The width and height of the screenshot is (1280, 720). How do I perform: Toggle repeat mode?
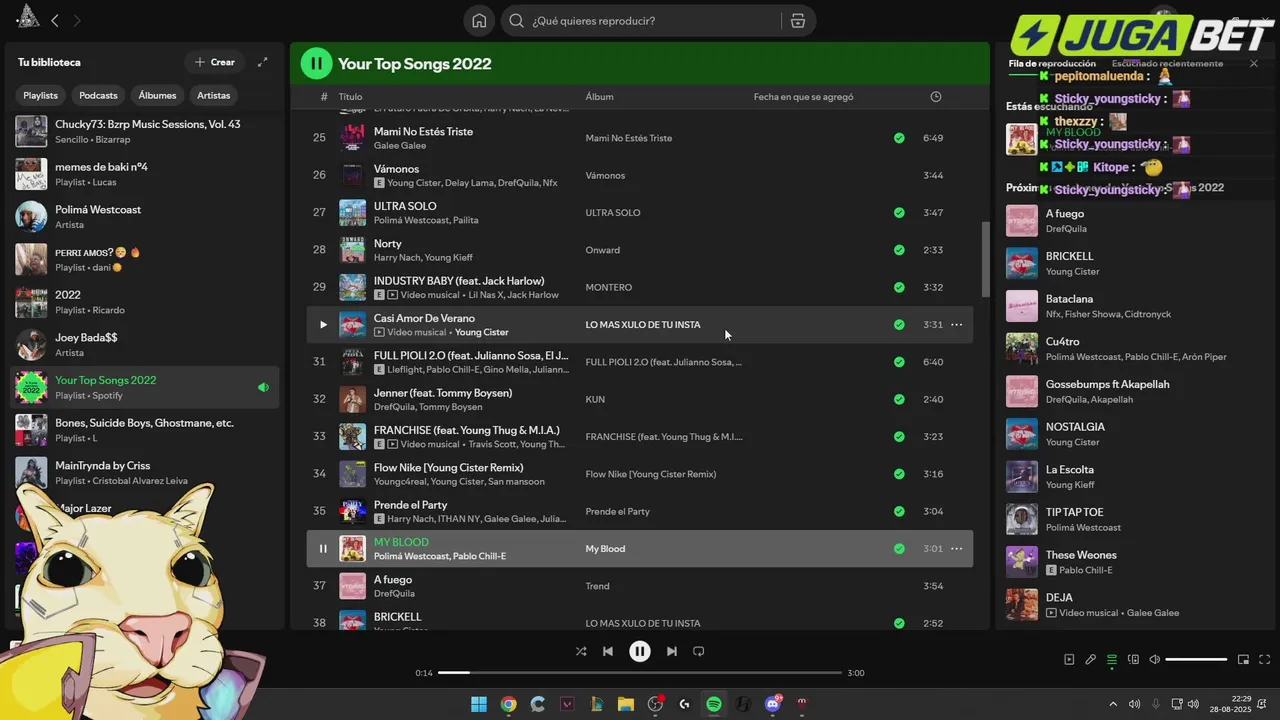699,651
